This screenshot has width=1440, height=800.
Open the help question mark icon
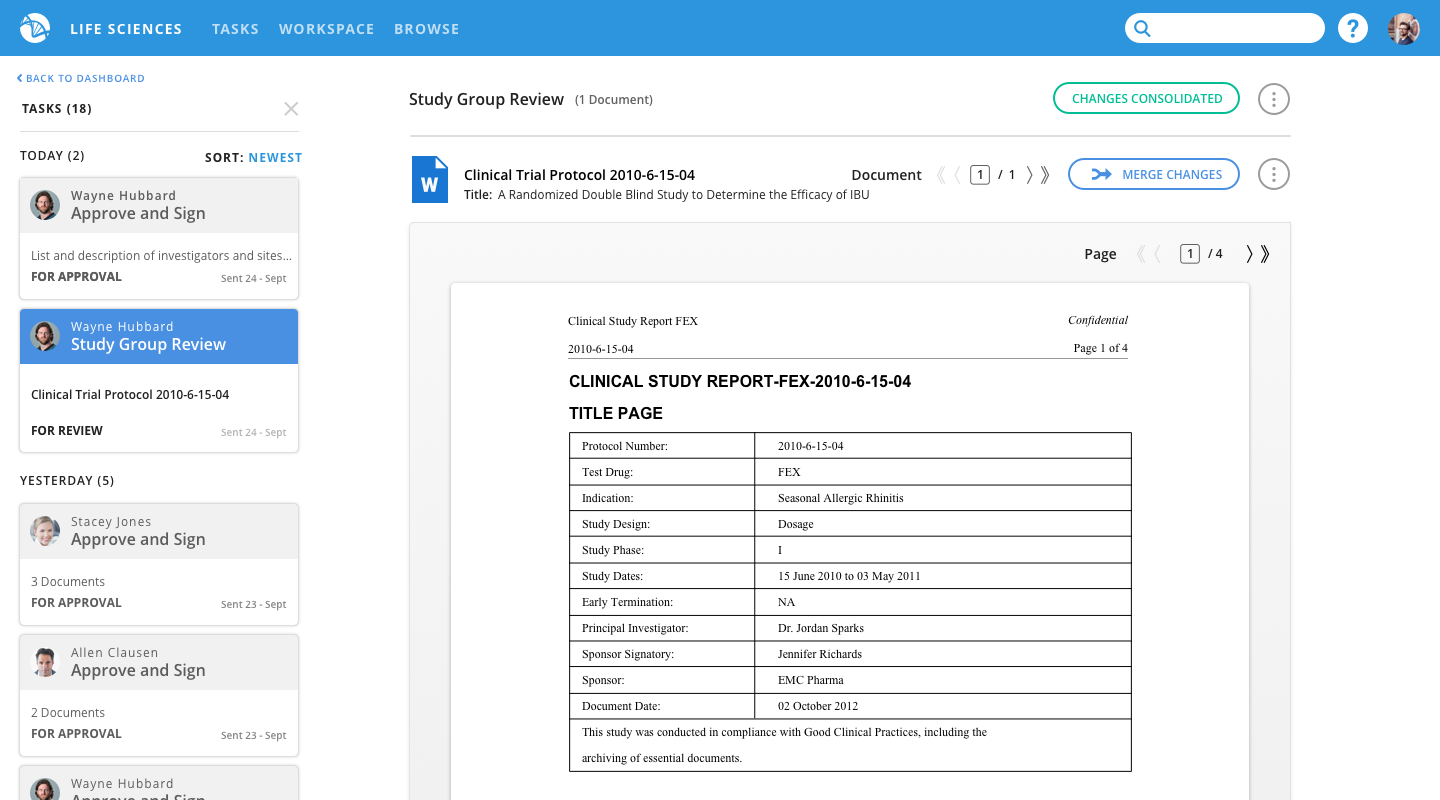1353,28
